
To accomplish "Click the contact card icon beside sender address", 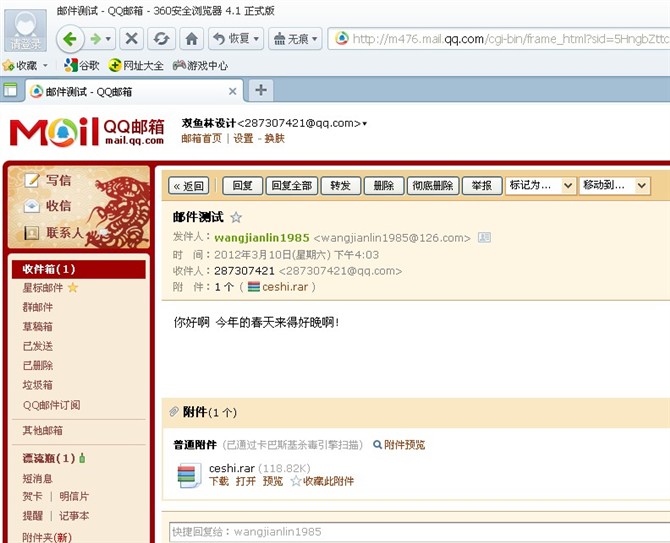I will (x=484, y=237).
